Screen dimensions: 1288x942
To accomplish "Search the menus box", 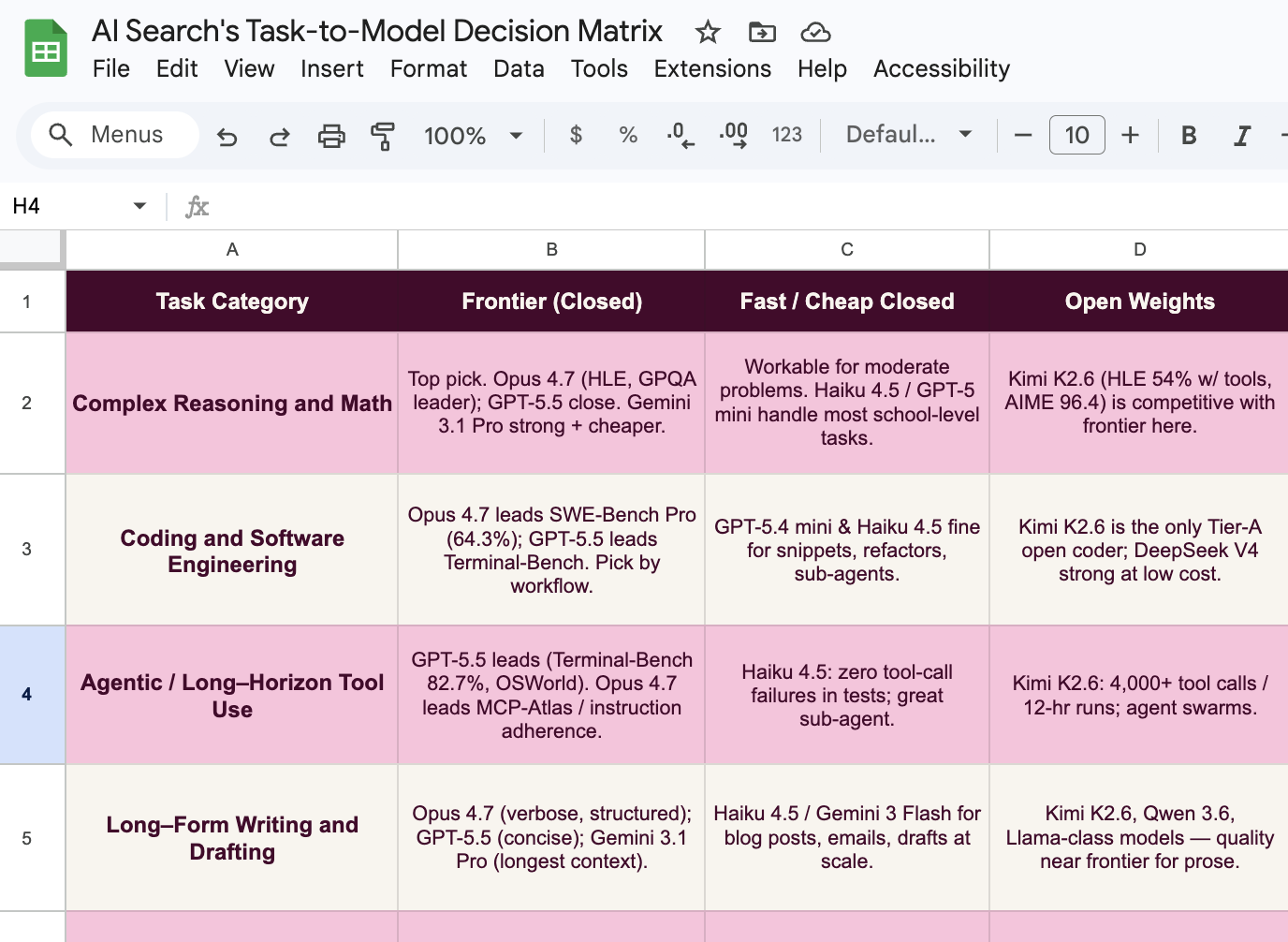I will coord(114,135).
